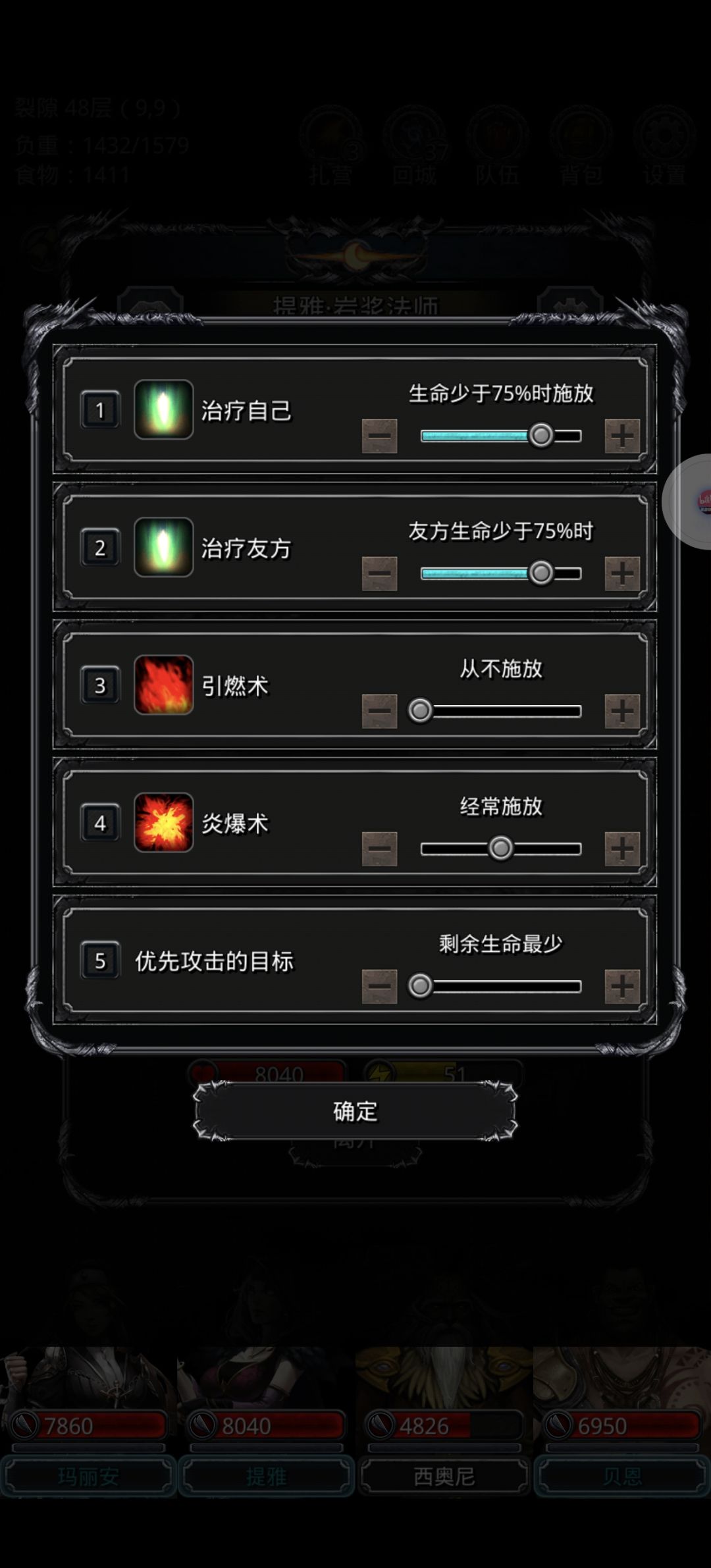Lower 治疗友方 threshold using minus button

click(x=380, y=573)
